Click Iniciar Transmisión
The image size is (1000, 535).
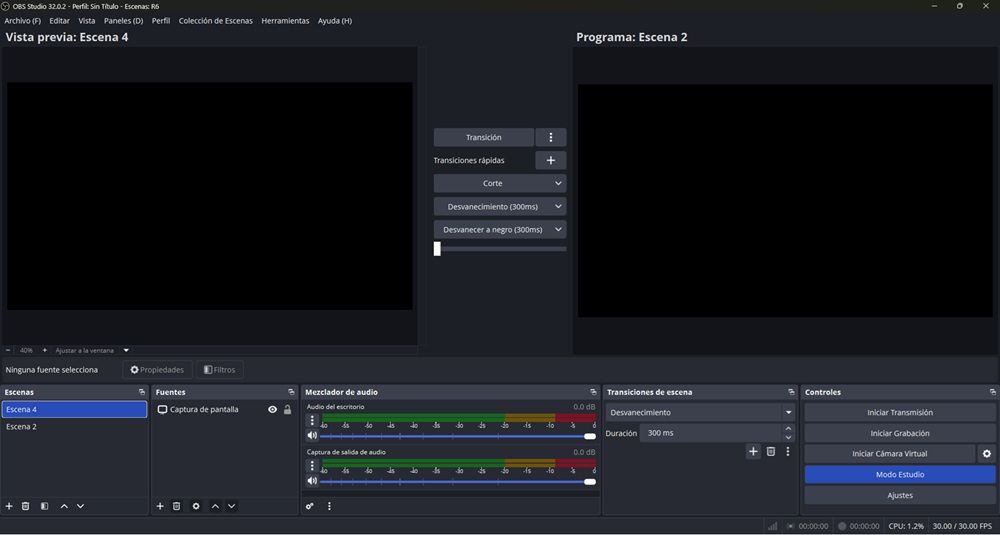pos(900,413)
